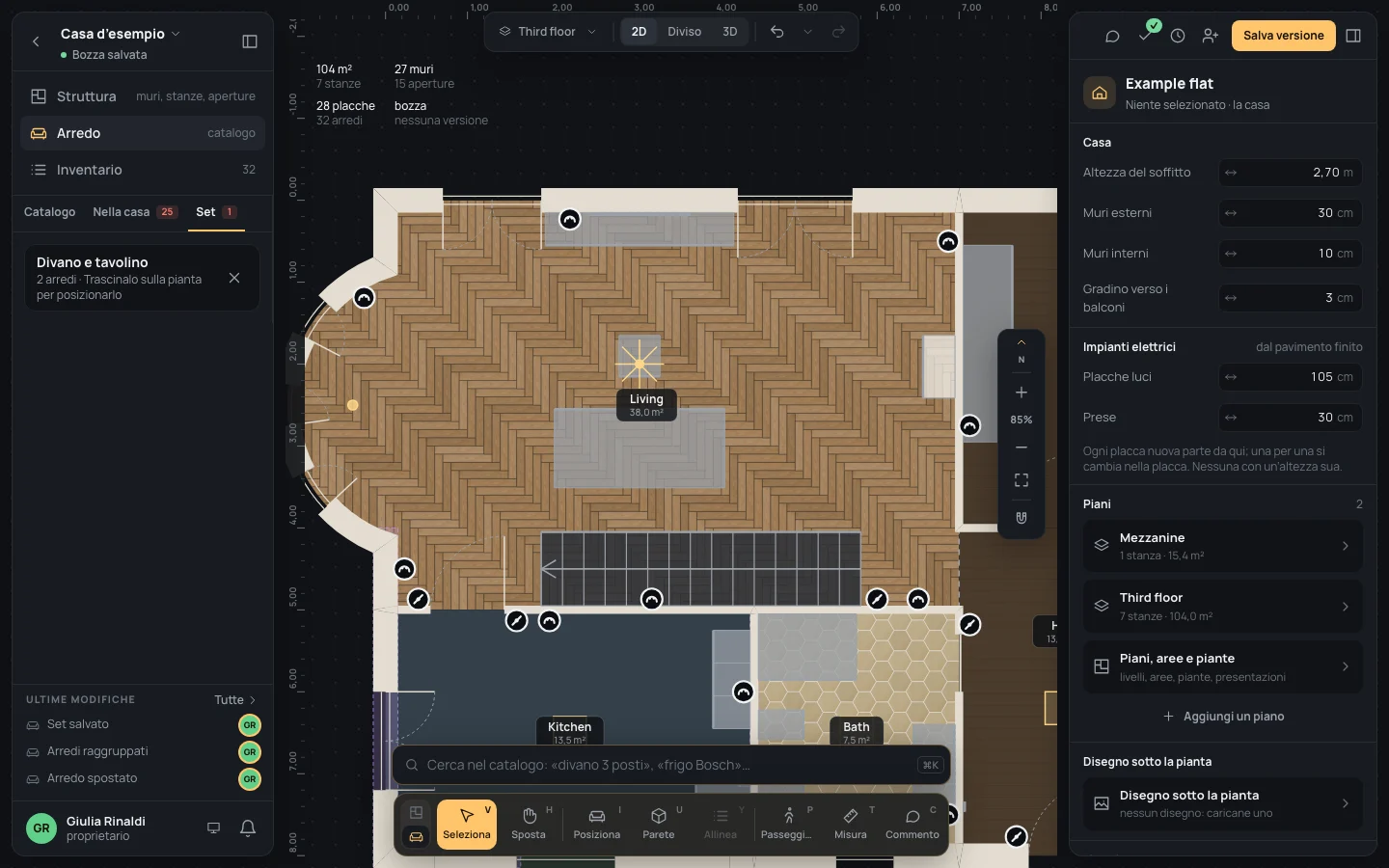Open the notifications bell icon

click(x=248, y=828)
